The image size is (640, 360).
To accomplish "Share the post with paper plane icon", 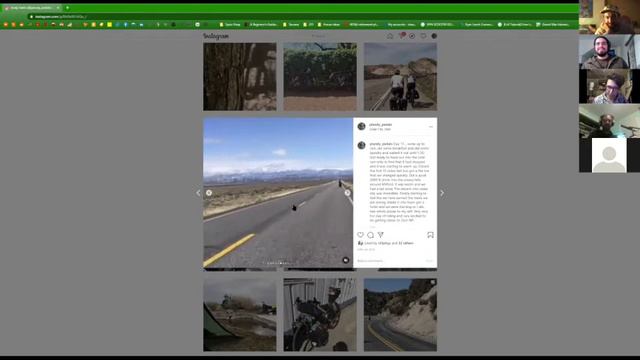I will pyautogui.click(x=380, y=235).
